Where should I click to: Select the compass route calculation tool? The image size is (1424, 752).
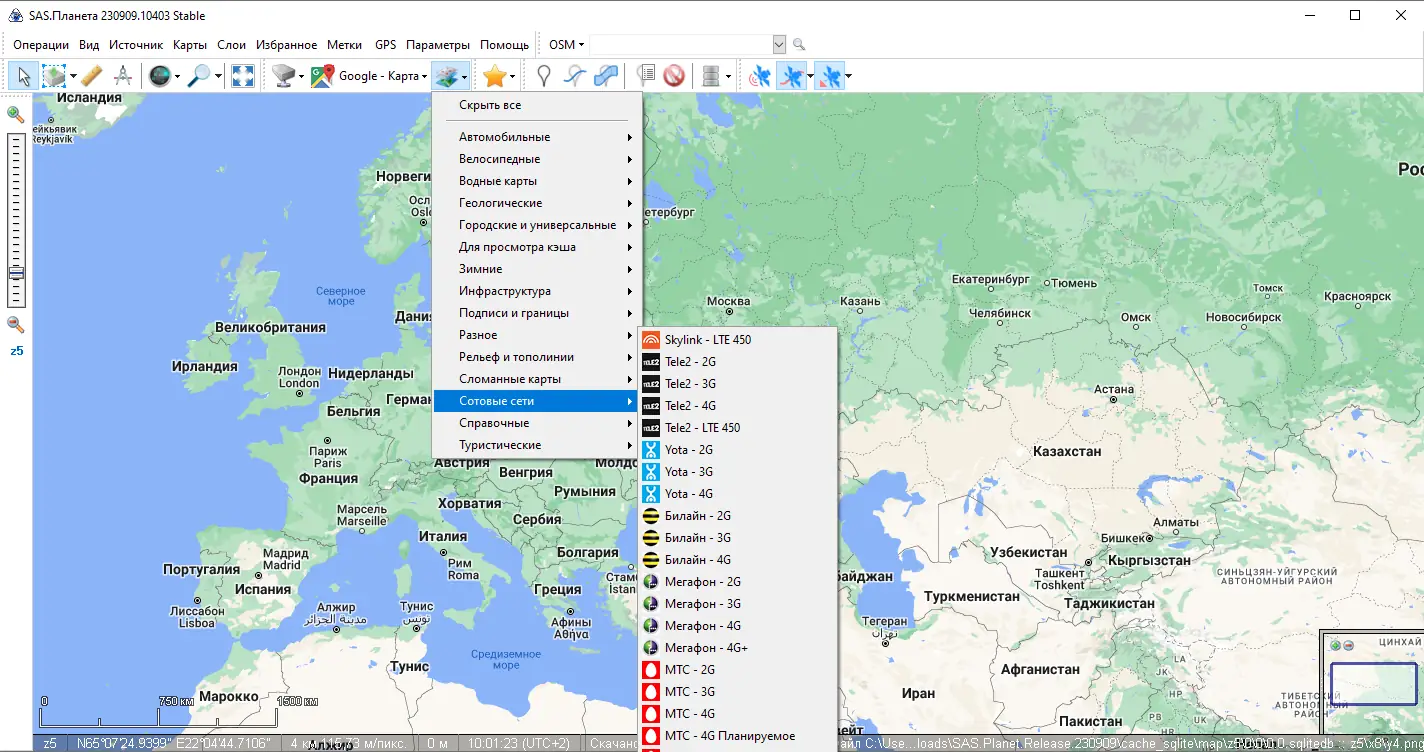coord(123,75)
